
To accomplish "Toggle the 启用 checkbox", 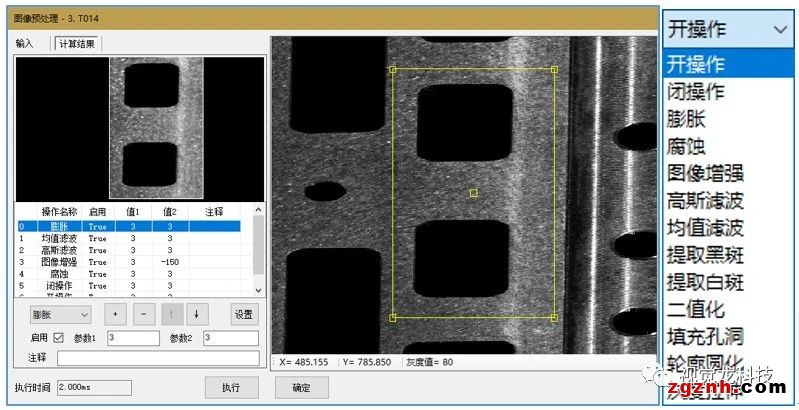I will pyautogui.click(x=58, y=338).
